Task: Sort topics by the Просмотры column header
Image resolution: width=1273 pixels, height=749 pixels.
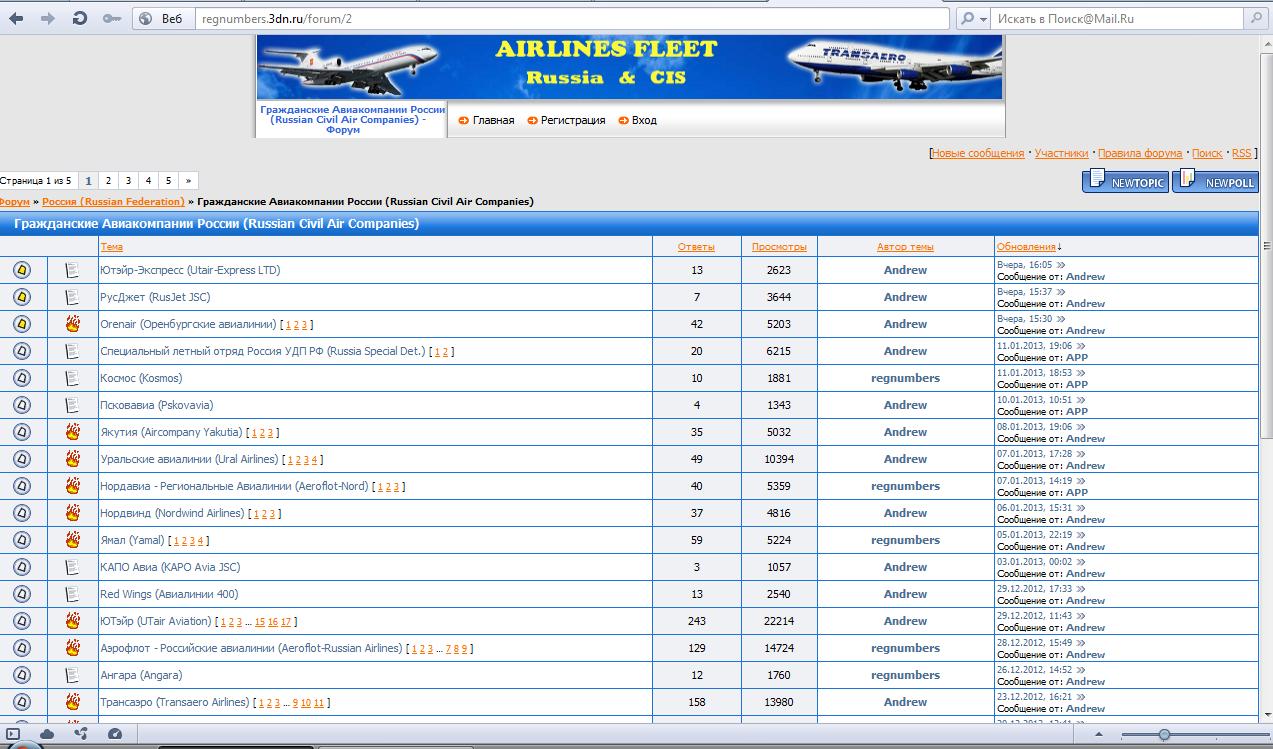Action: pos(779,247)
